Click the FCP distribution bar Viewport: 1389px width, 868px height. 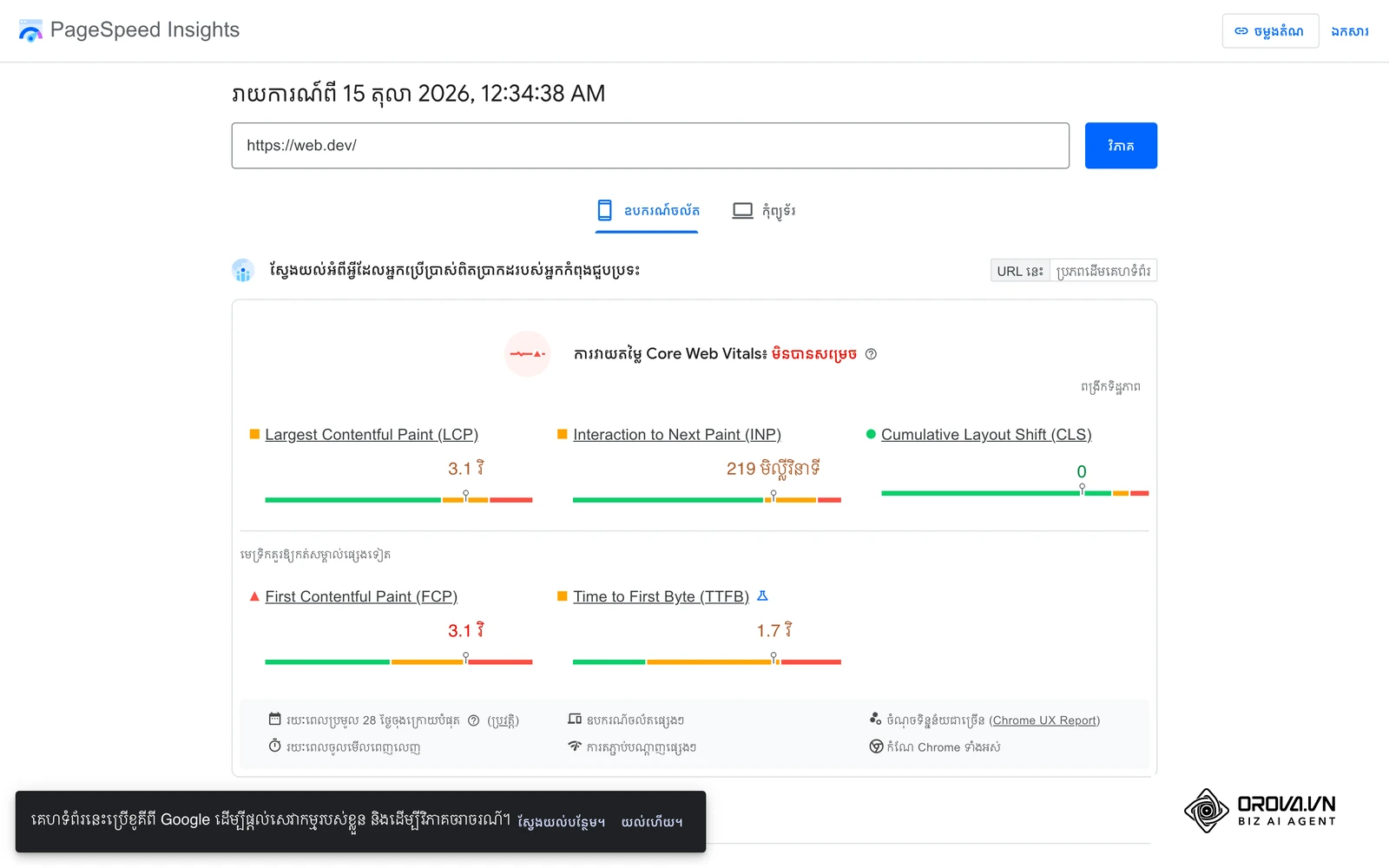click(x=398, y=662)
